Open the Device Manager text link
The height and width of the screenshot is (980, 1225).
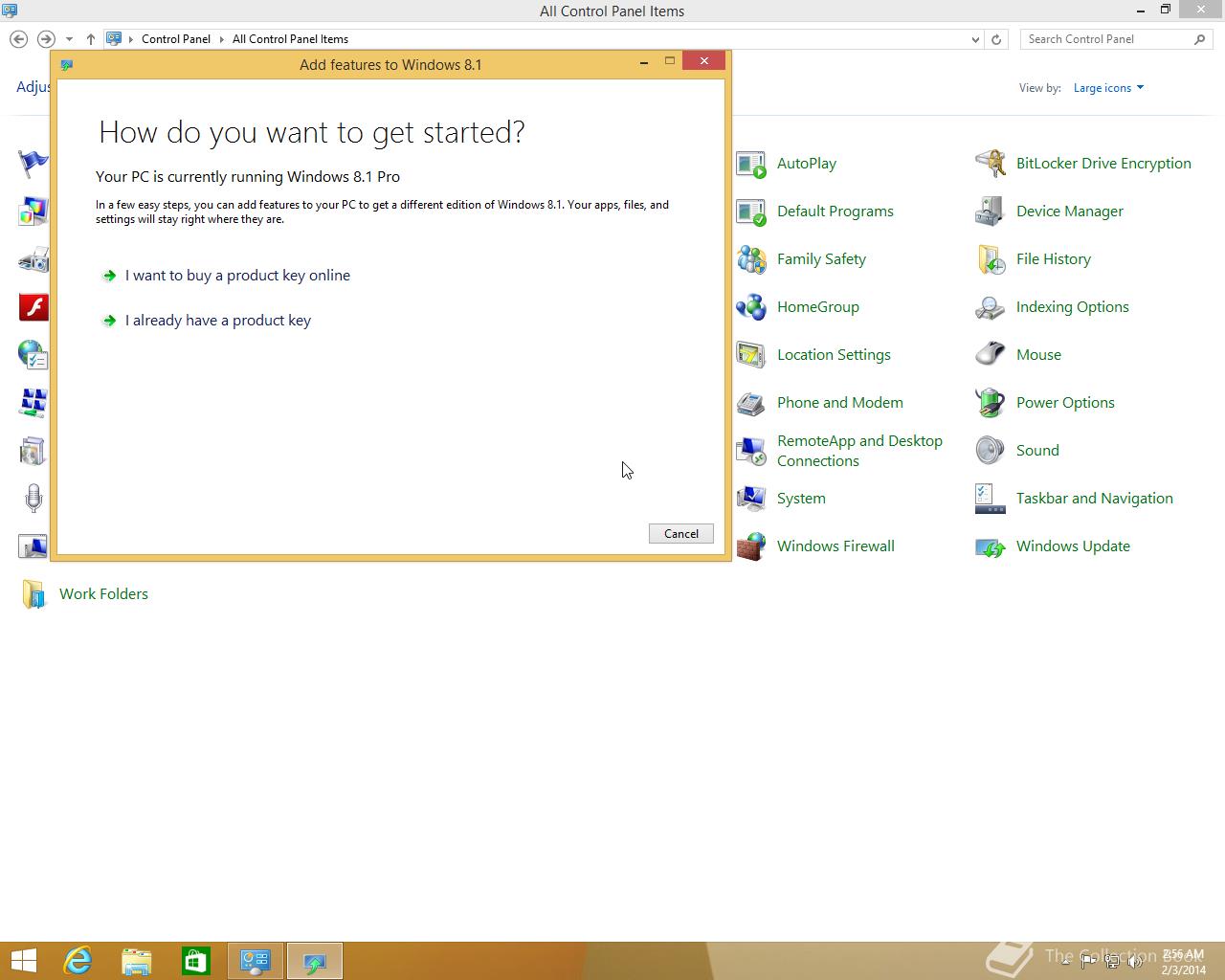[x=1070, y=212]
